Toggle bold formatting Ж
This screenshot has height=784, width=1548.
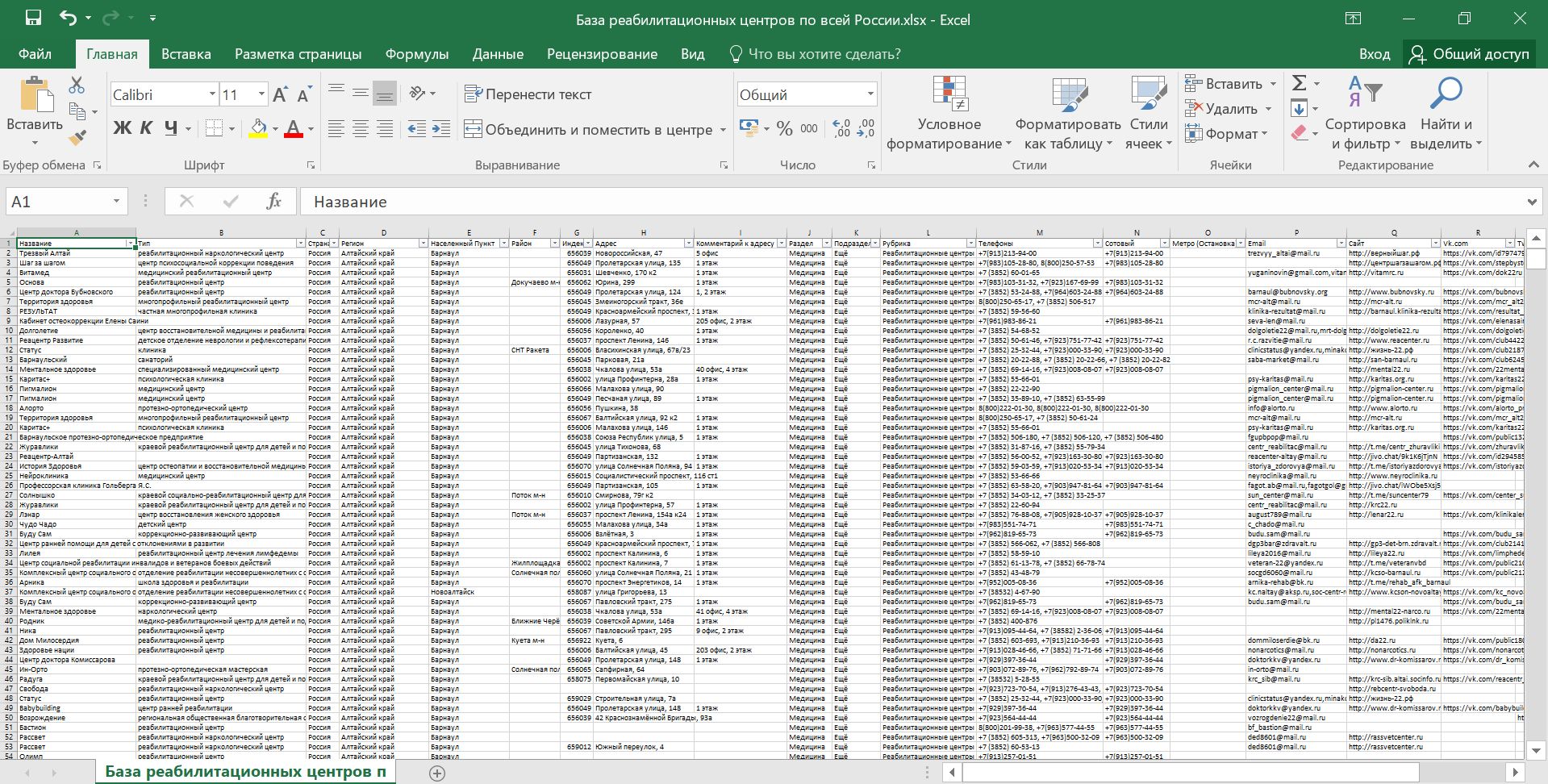pyautogui.click(x=122, y=128)
